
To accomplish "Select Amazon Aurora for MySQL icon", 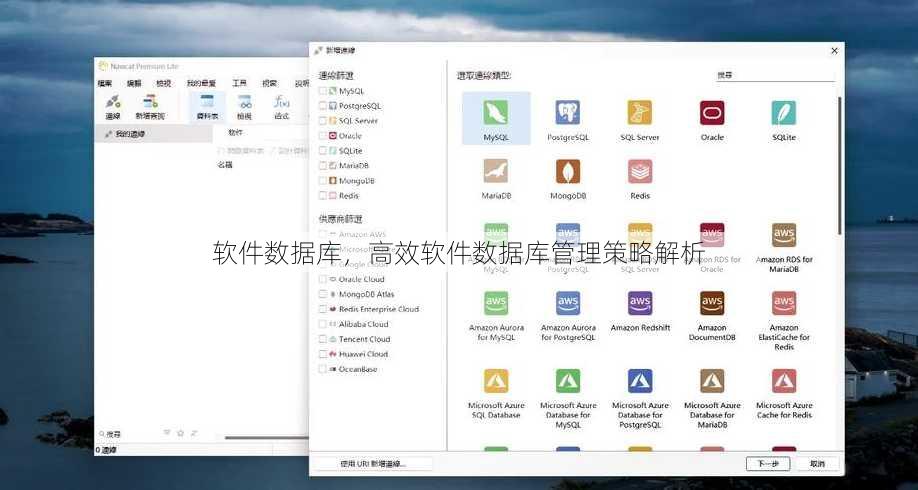I will click(x=496, y=303).
